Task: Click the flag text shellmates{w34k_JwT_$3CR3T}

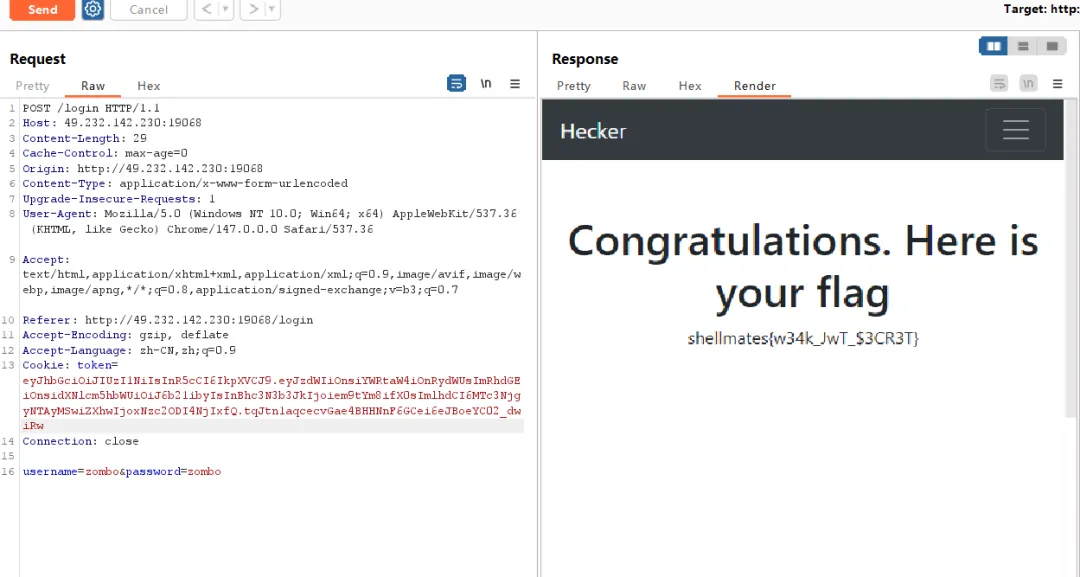Action: point(803,339)
